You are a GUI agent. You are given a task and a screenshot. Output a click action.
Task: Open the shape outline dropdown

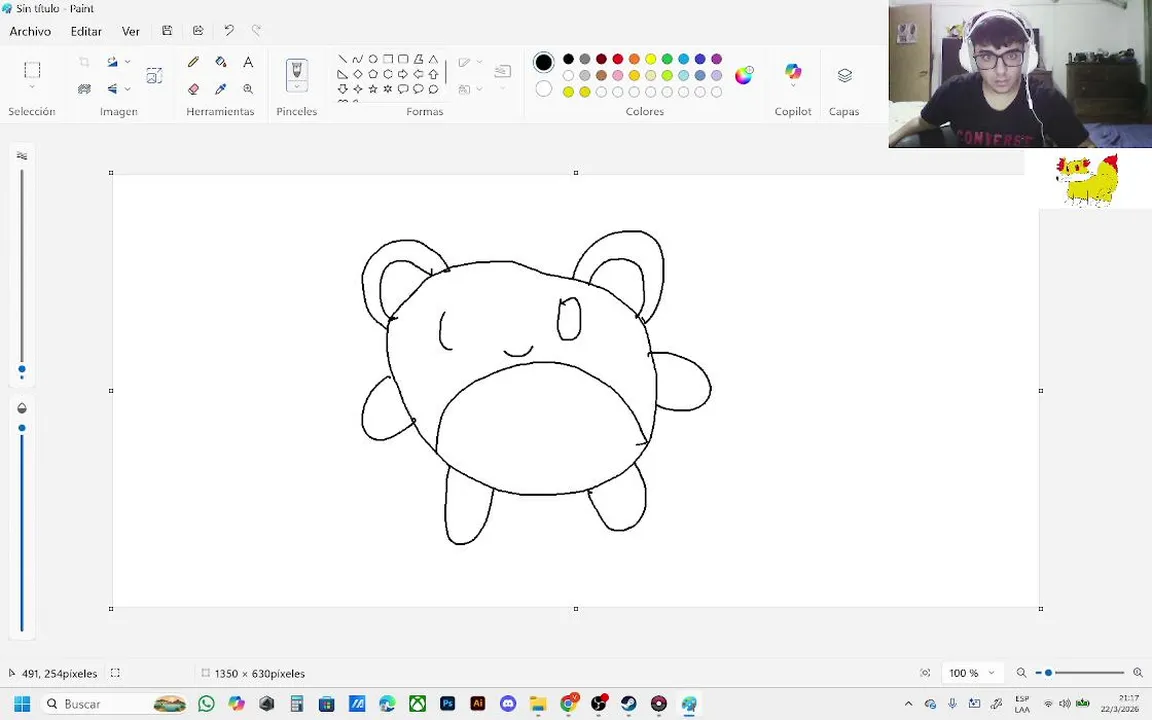coord(480,62)
